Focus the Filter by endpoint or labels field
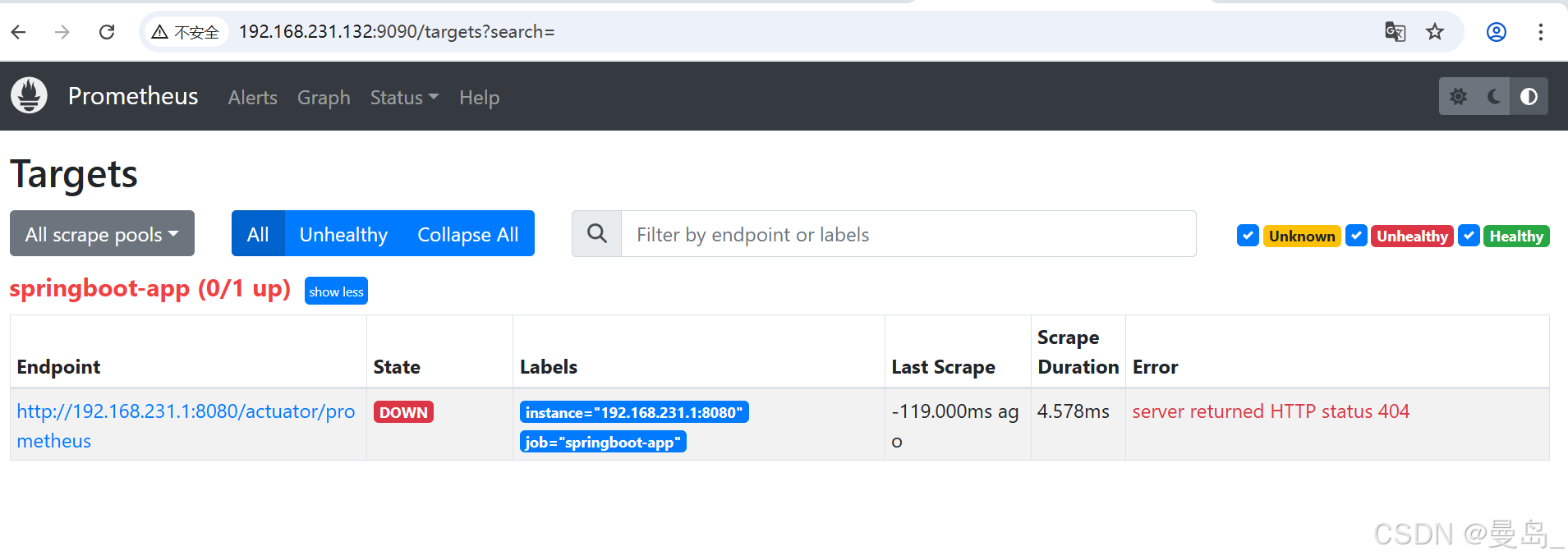The width and height of the screenshot is (1568, 560). (908, 234)
